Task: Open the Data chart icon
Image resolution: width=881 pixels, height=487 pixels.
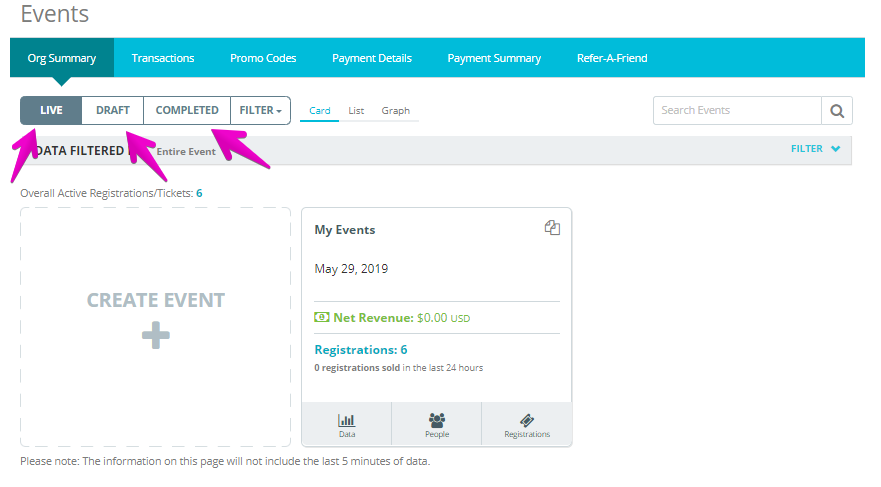Action: tap(347, 420)
